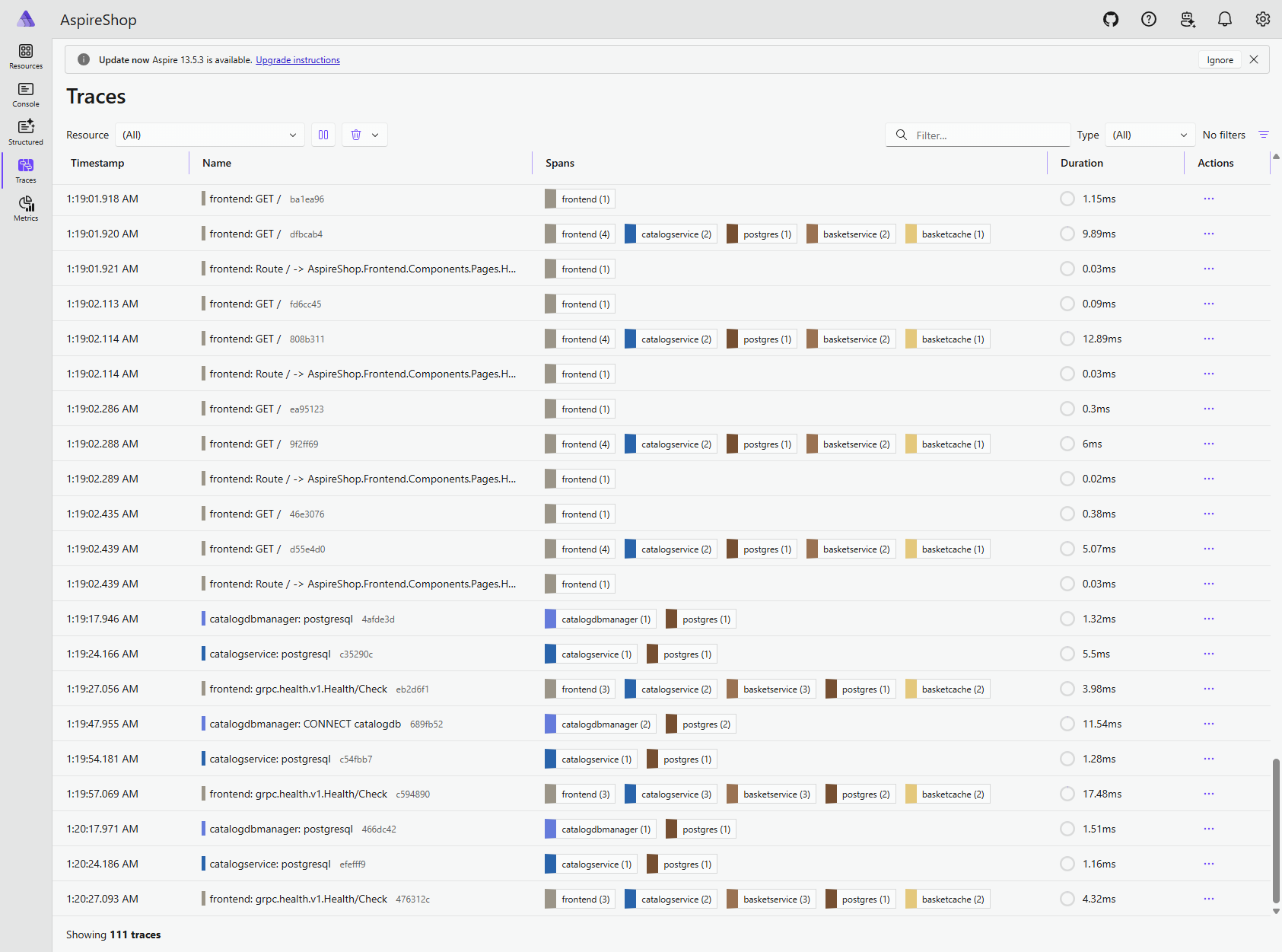This screenshot has width=1282, height=952.
Task: Open actions menu for trace dfbcab4
Action: coord(1209,234)
